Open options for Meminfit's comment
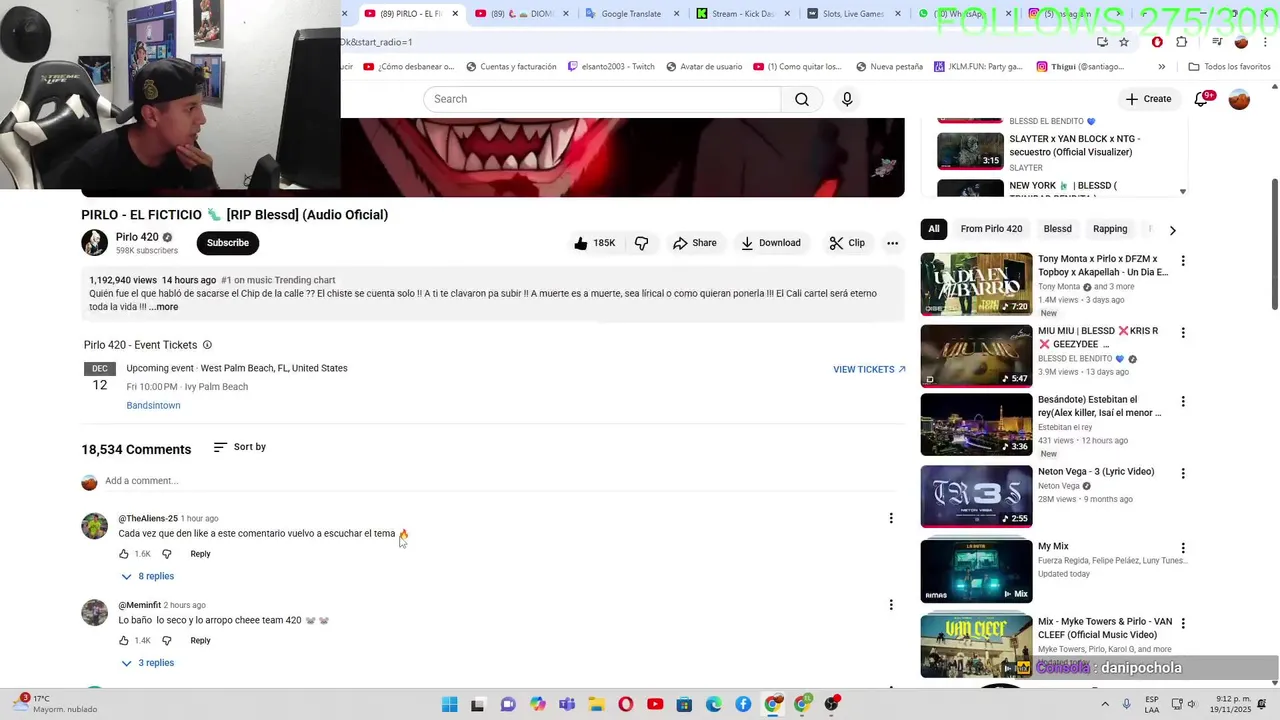 click(x=891, y=604)
